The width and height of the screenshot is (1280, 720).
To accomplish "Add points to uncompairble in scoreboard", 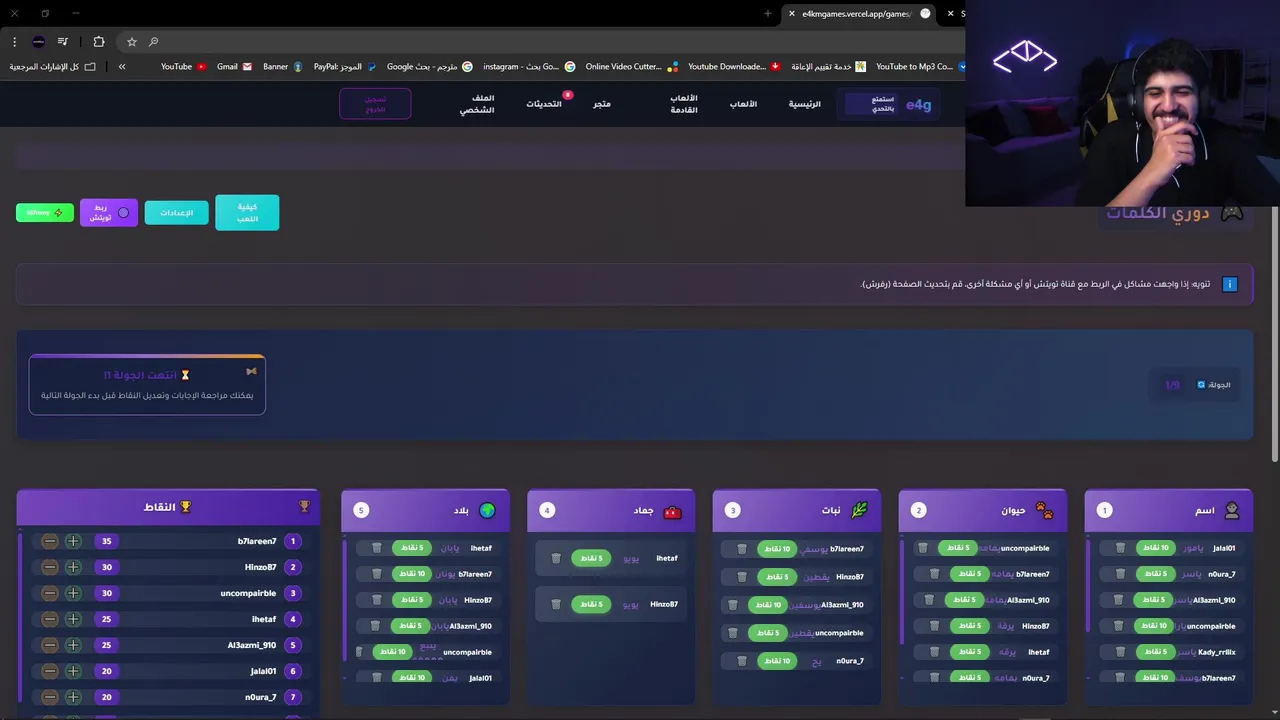I will 73,593.
